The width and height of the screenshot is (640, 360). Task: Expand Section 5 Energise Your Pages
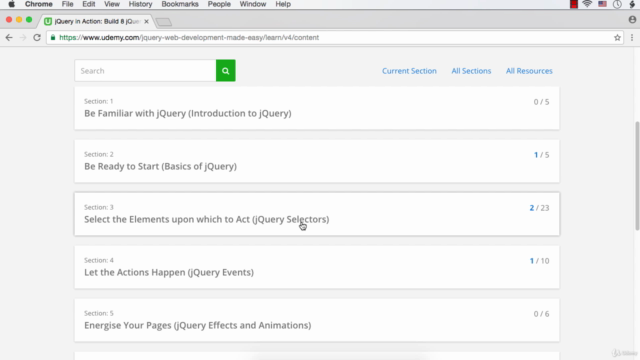tap(317, 320)
